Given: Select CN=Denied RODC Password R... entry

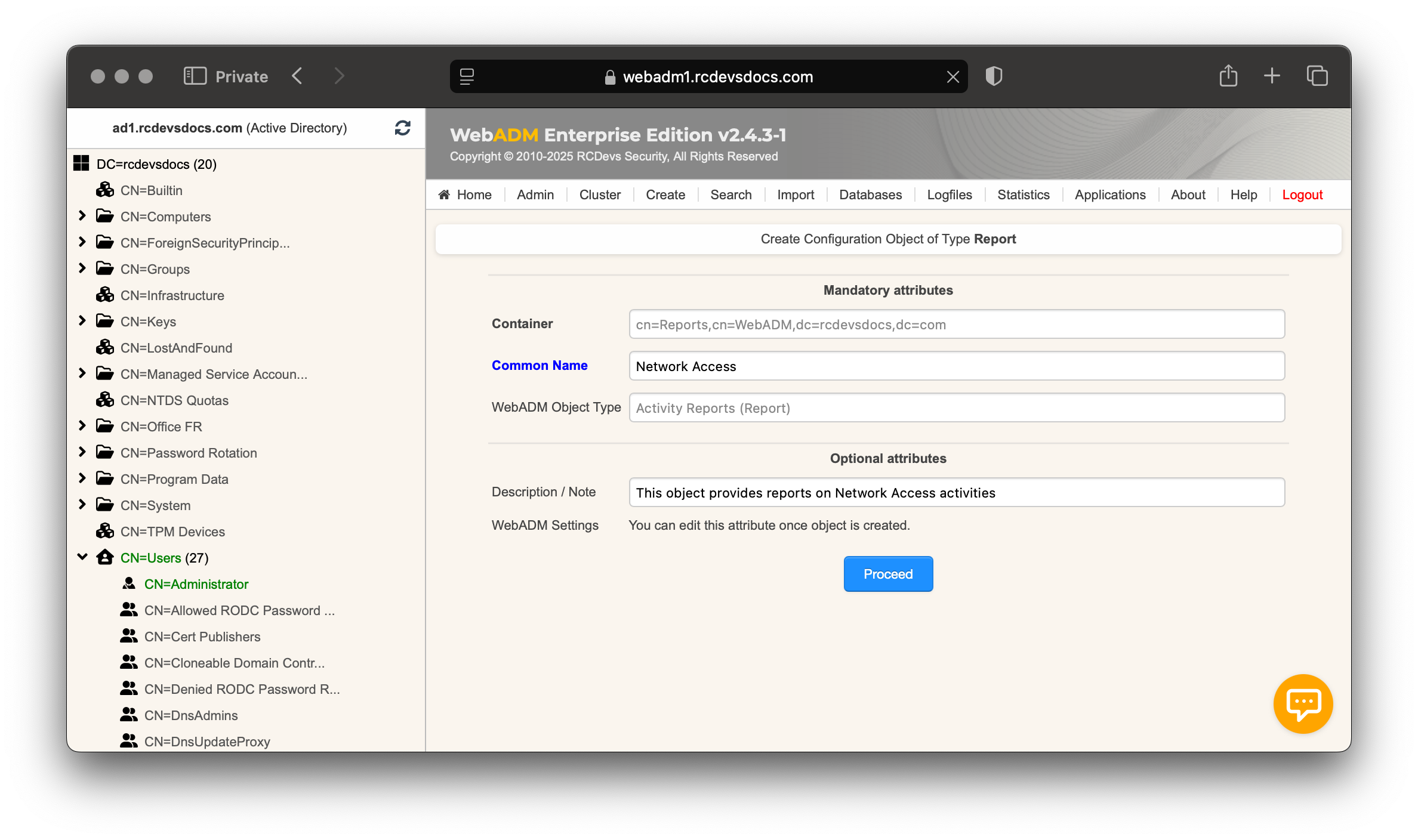Looking at the screenshot, I should (242, 688).
